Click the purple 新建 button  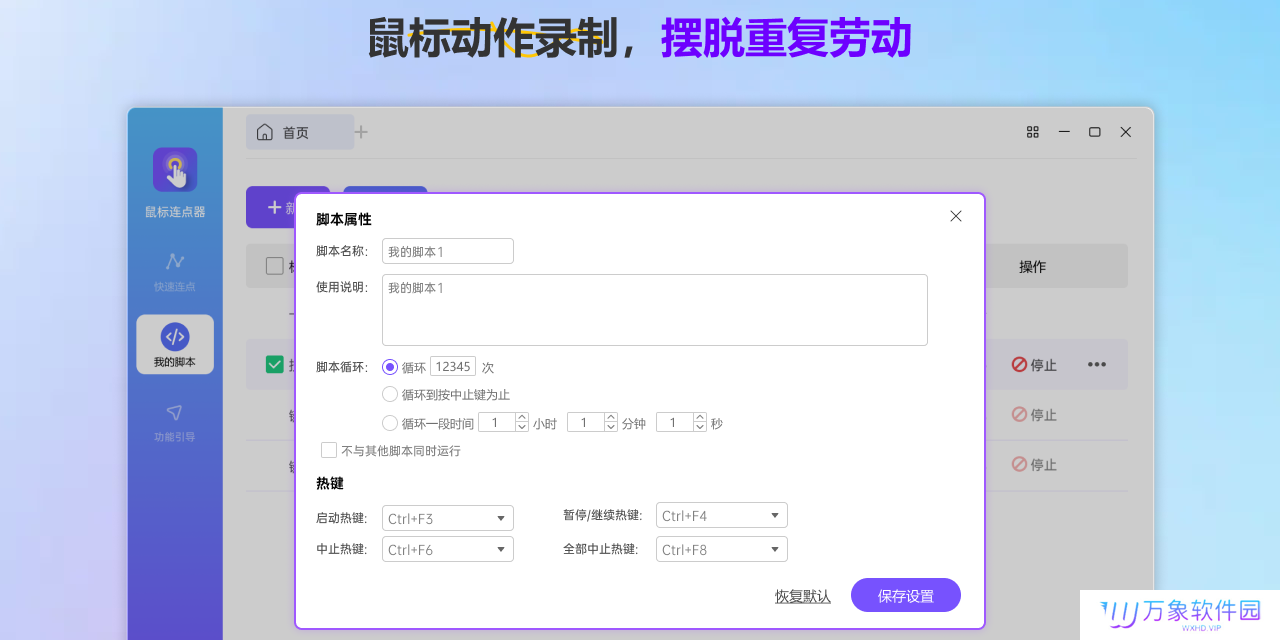tap(288, 207)
